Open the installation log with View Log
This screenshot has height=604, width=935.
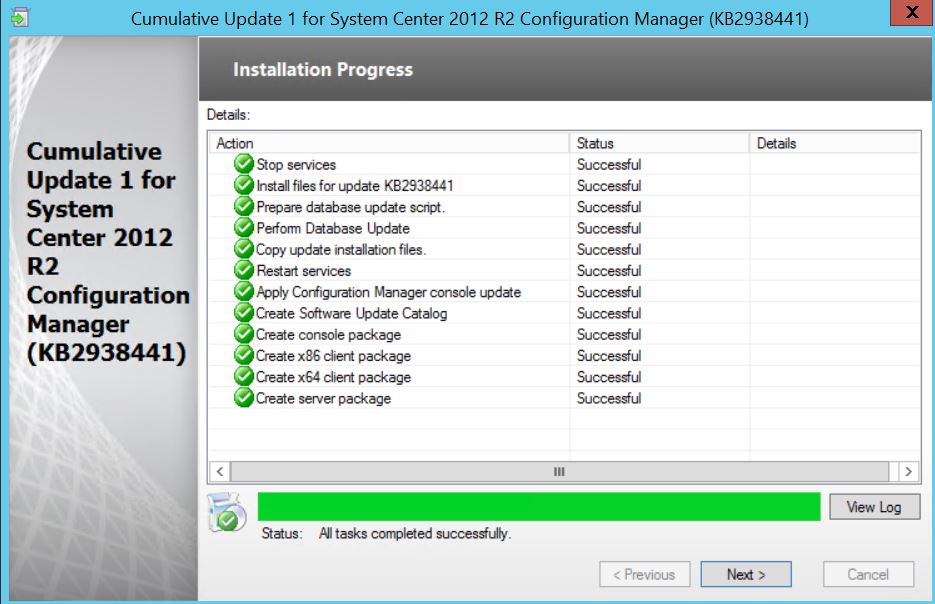pyautogui.click(x=874, y=507)
